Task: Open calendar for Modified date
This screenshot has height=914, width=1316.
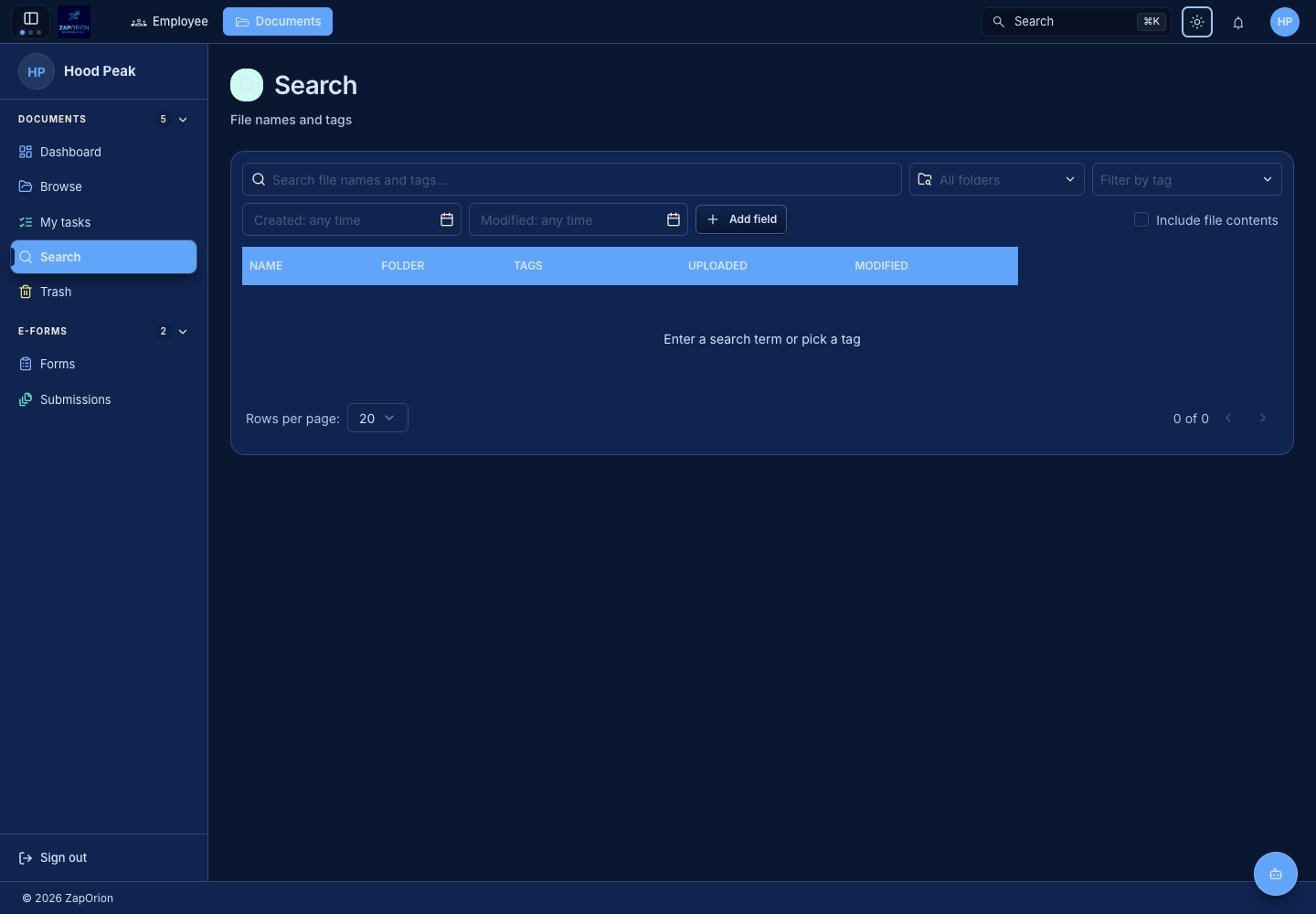Action: 674,219
